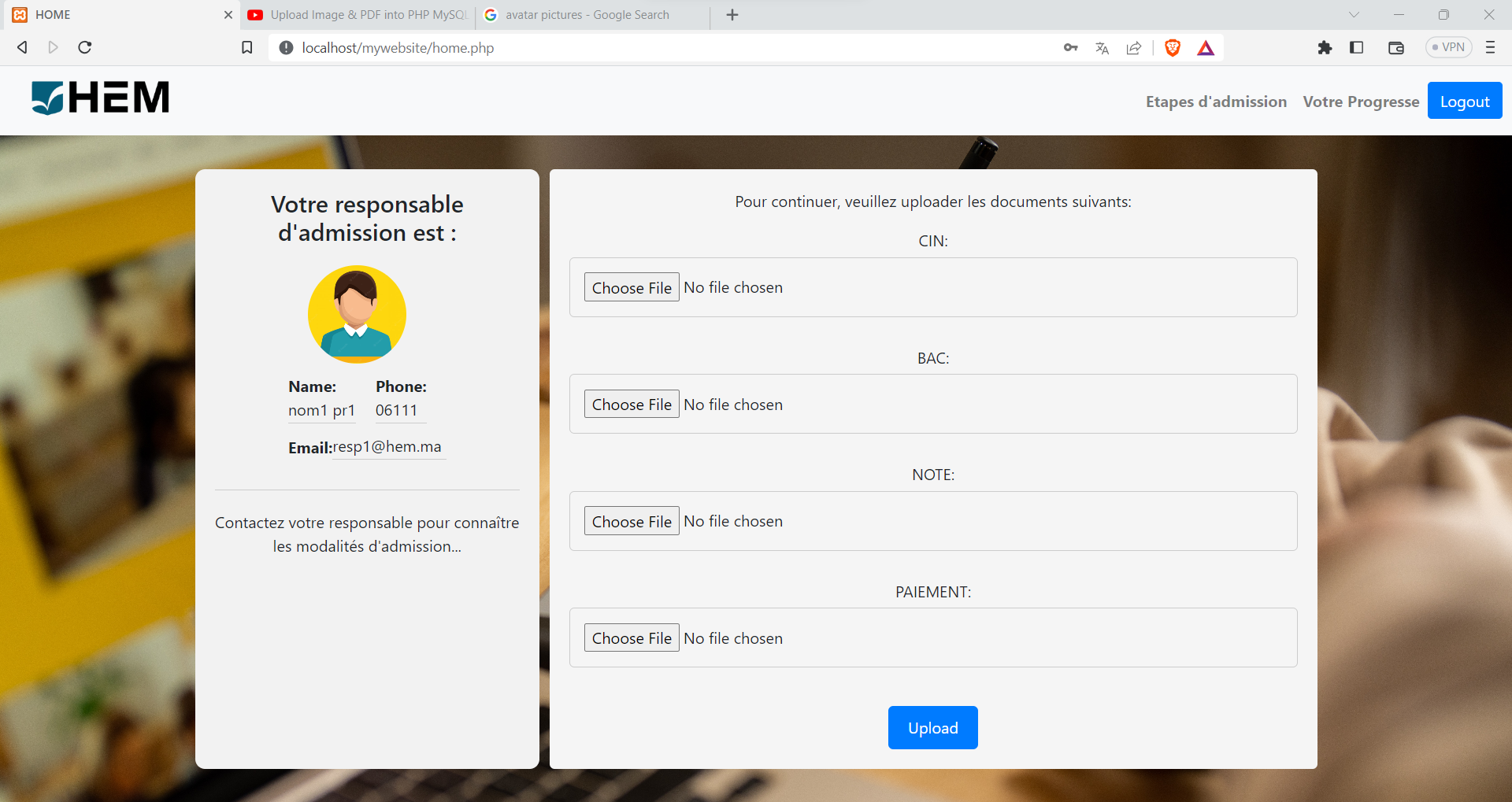Toggle the sidebar panel icon
Viewport: 1512px width, 802px height.
1357,47
